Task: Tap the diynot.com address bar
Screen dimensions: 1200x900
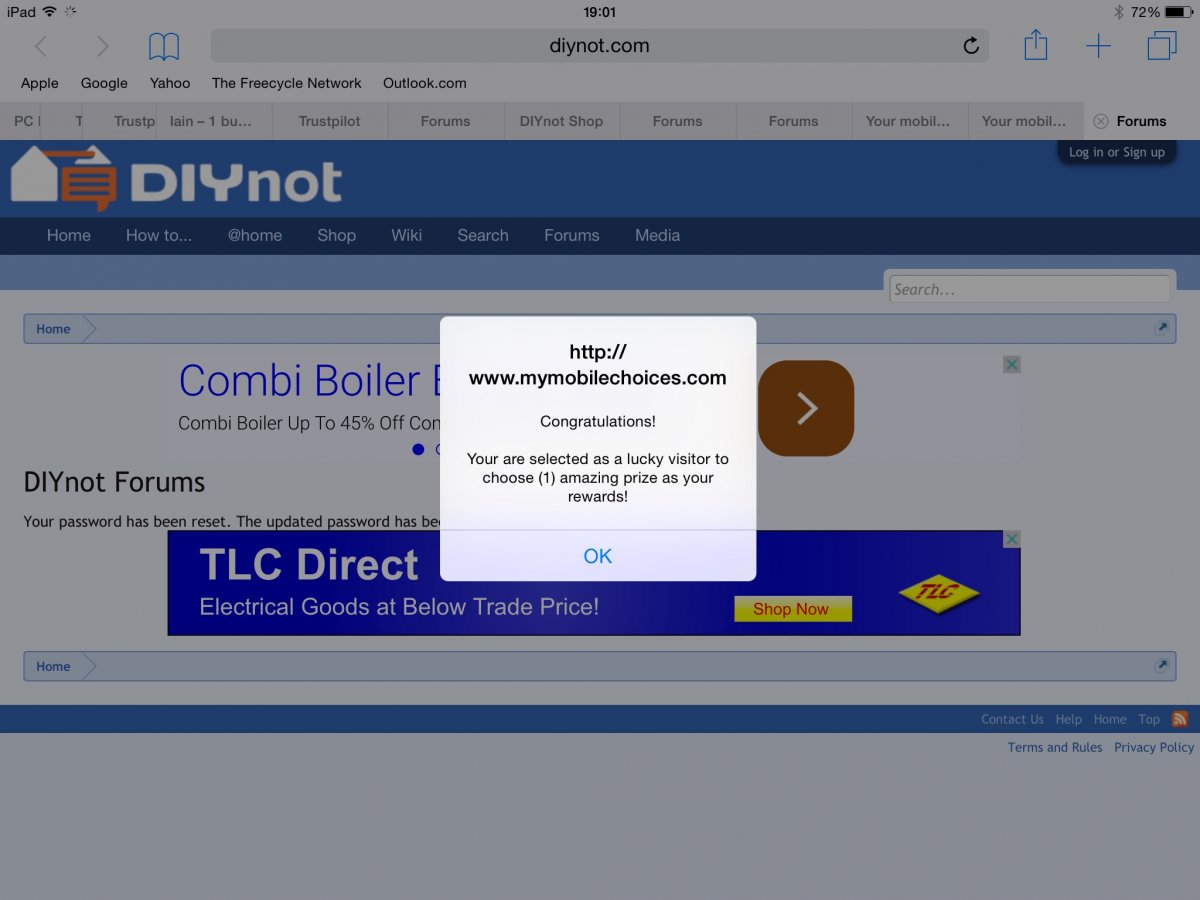Action: point(599,46)
